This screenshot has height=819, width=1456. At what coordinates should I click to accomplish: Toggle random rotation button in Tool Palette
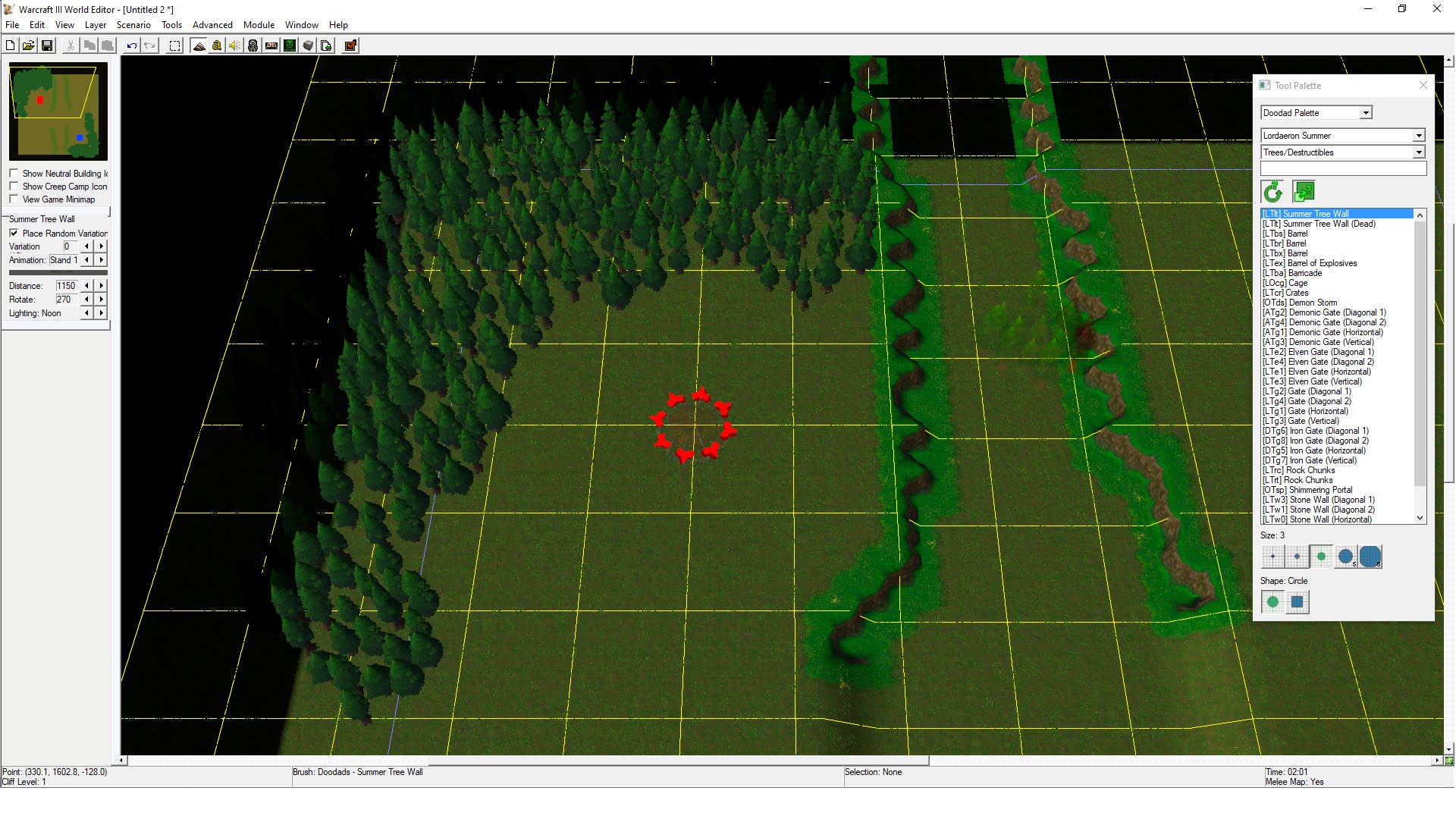tap(1272, 191)
